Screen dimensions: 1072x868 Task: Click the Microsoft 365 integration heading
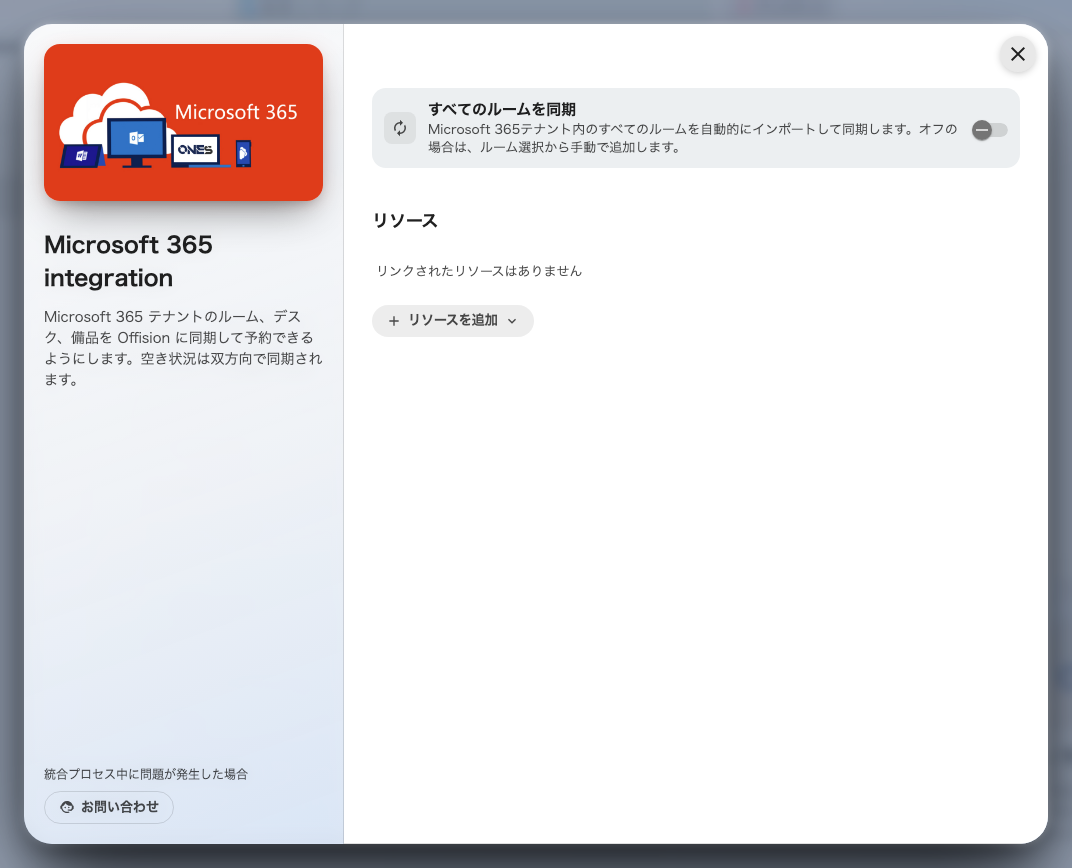click(x=129, y=261)
